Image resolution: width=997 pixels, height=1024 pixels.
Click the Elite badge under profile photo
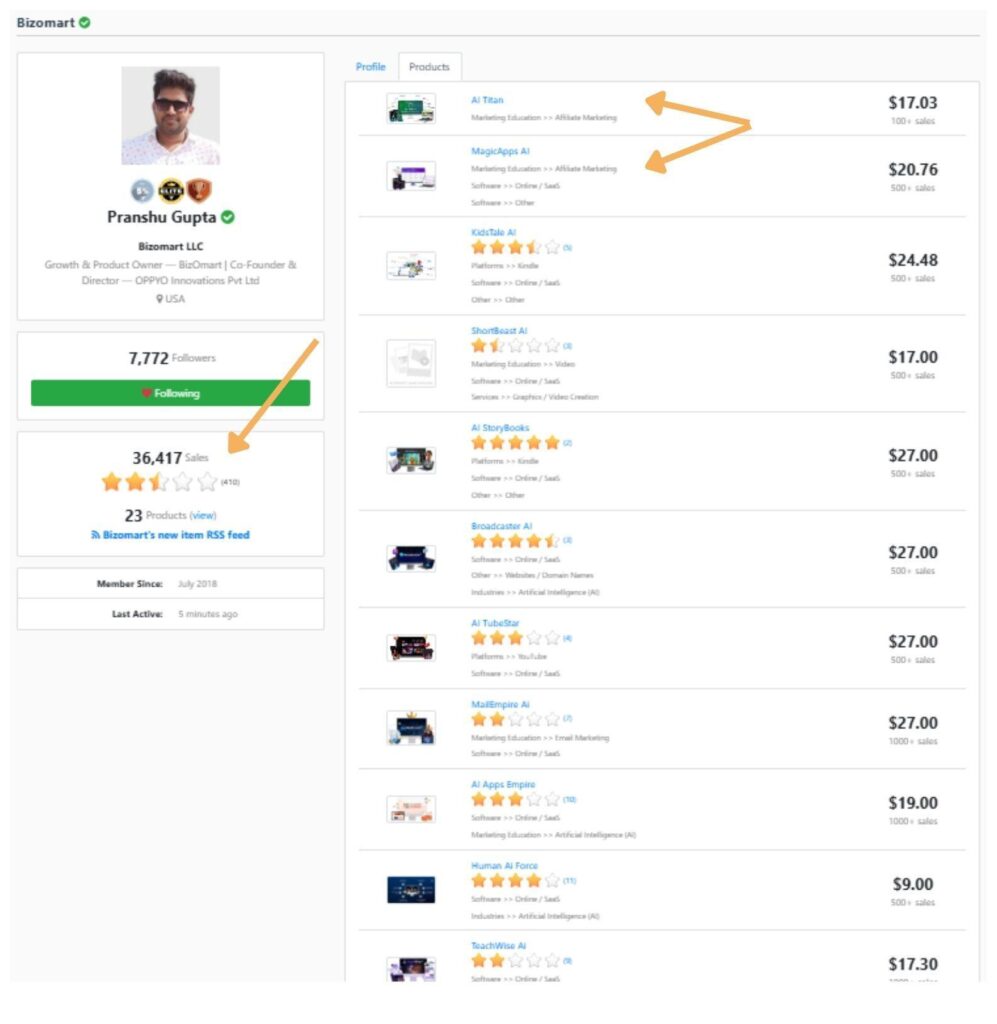point(171,191)
